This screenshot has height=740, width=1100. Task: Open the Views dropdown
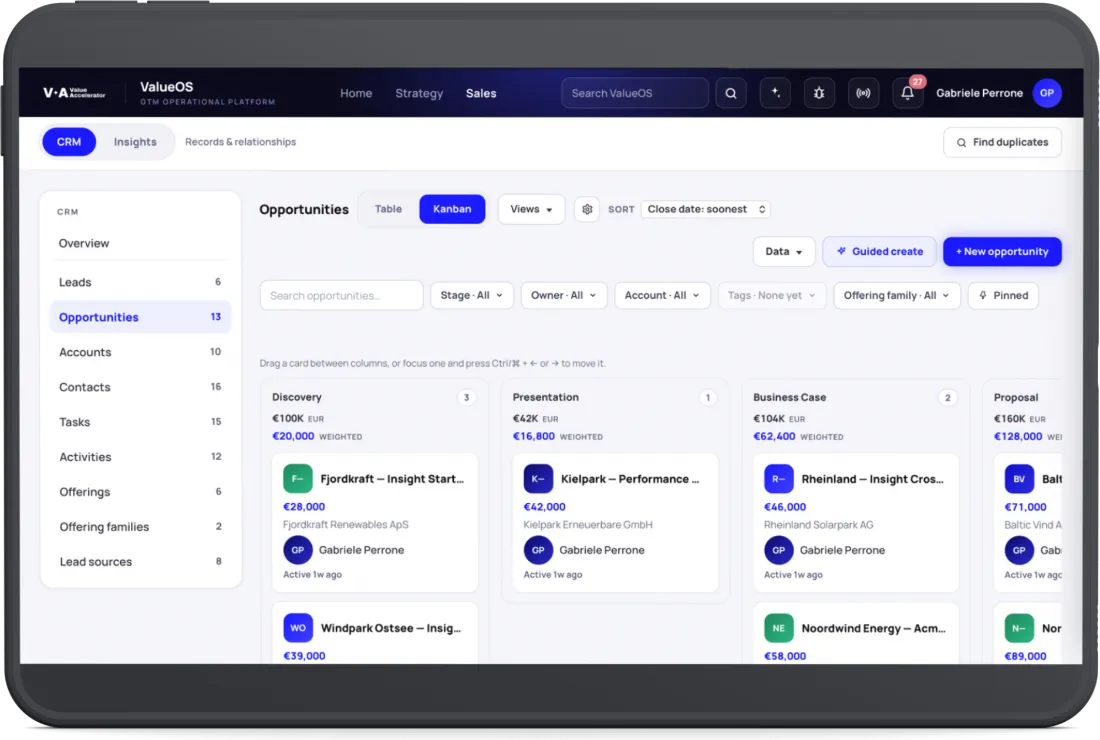tap(531, 209)
